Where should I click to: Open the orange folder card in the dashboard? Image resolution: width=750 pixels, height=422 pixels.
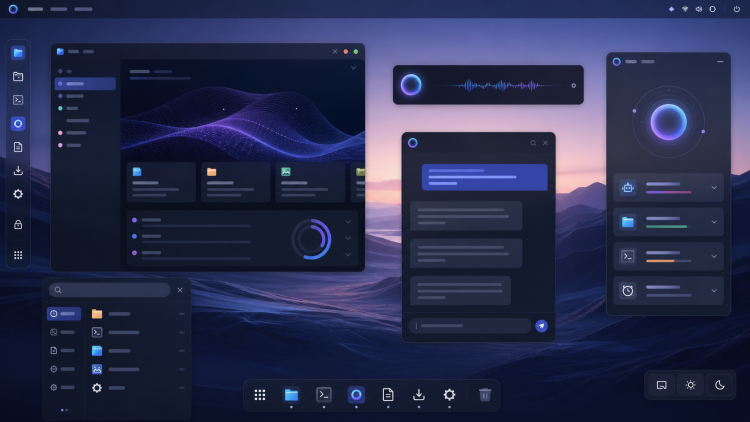tap(236, 182)
